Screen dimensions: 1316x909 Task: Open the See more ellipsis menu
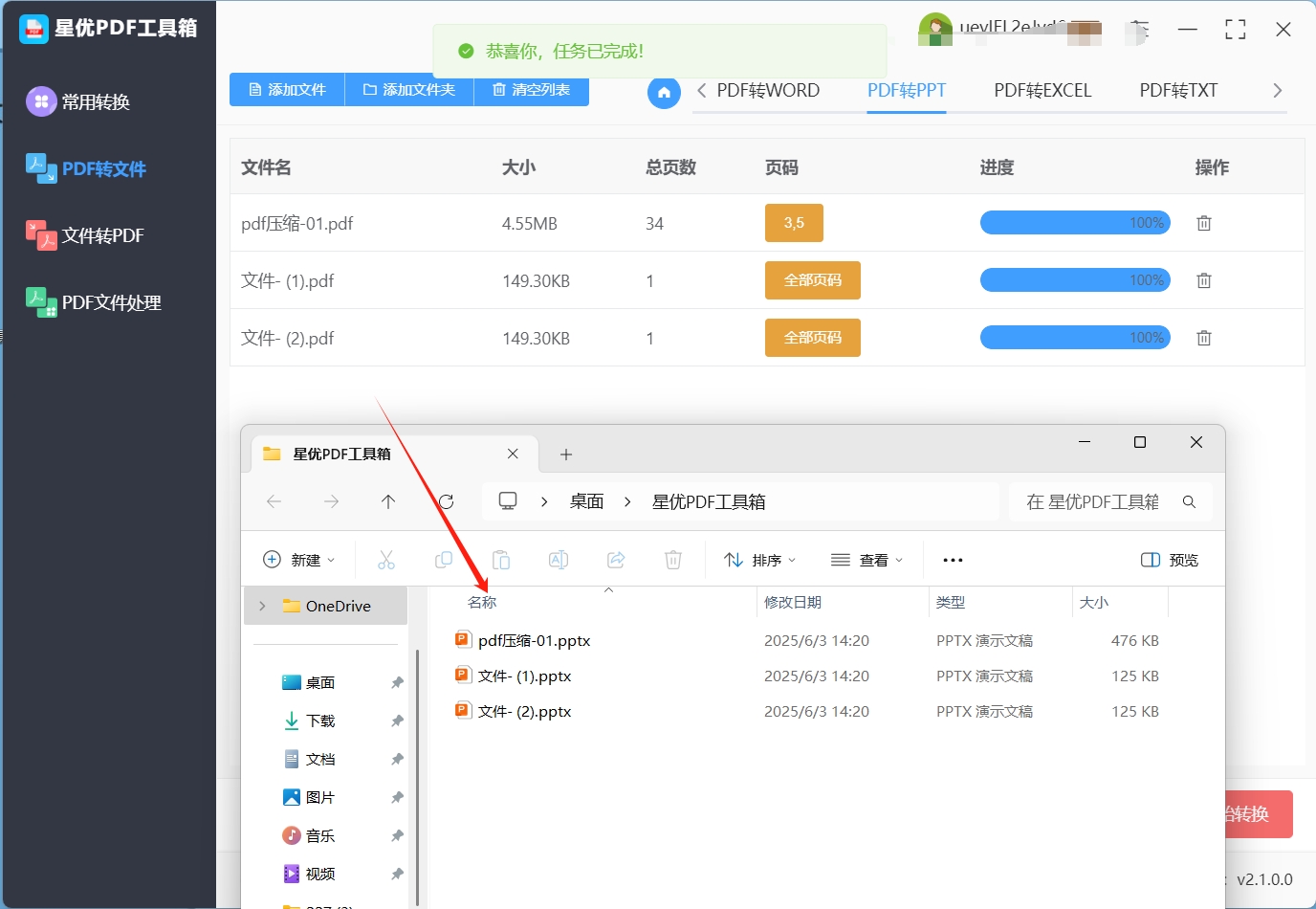[x=953, y=560]
